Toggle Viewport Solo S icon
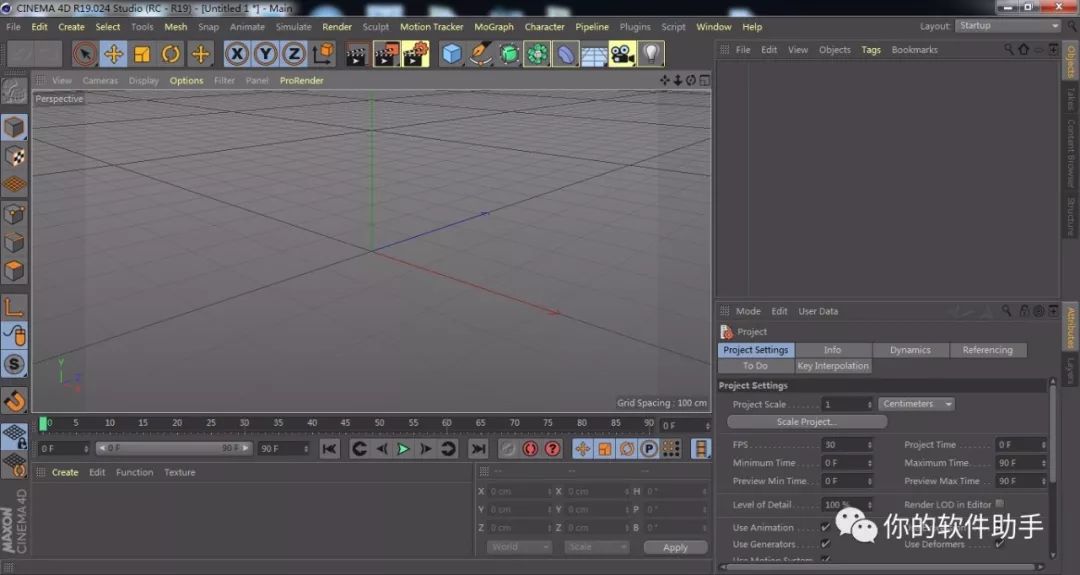Viewport: 1080px width, 575px height. [14, 364]
